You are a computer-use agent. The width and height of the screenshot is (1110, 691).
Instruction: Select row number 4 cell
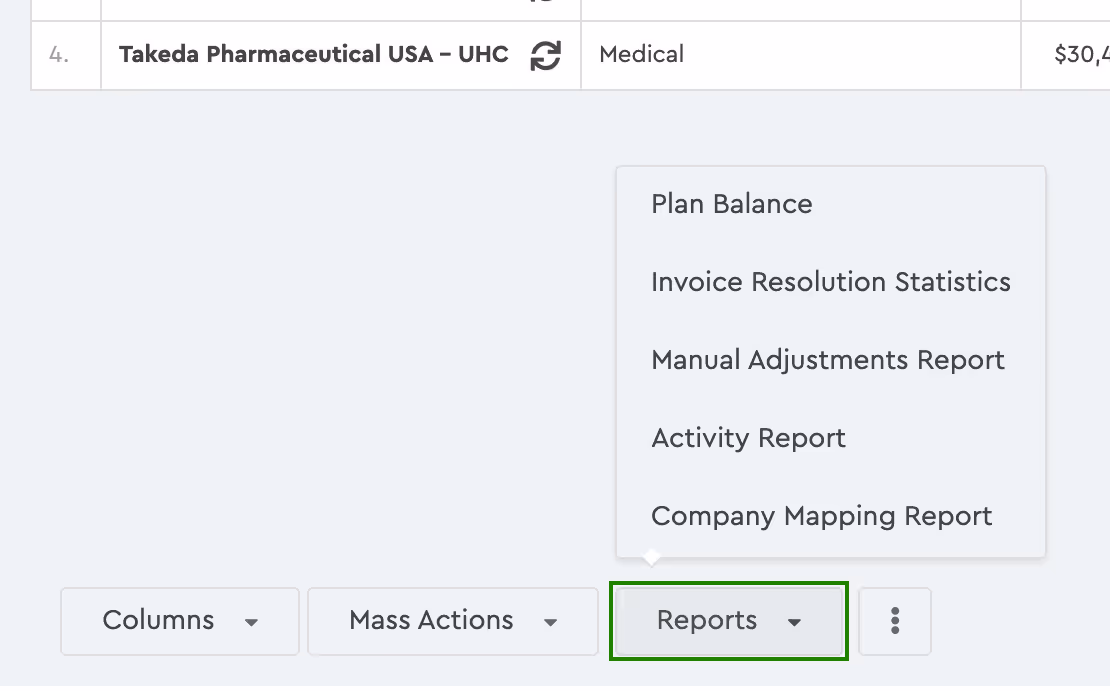(x=66, y=55)
